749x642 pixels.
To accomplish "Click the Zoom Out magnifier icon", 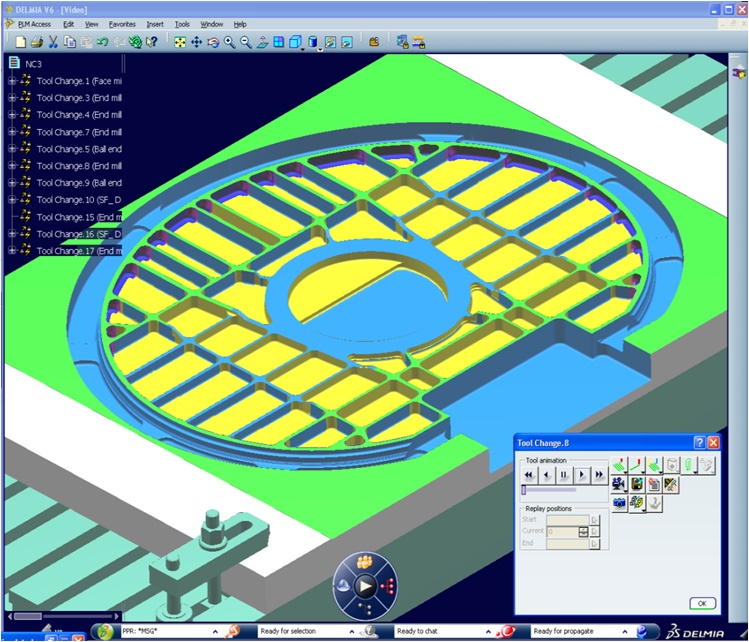I will point(246,42).
